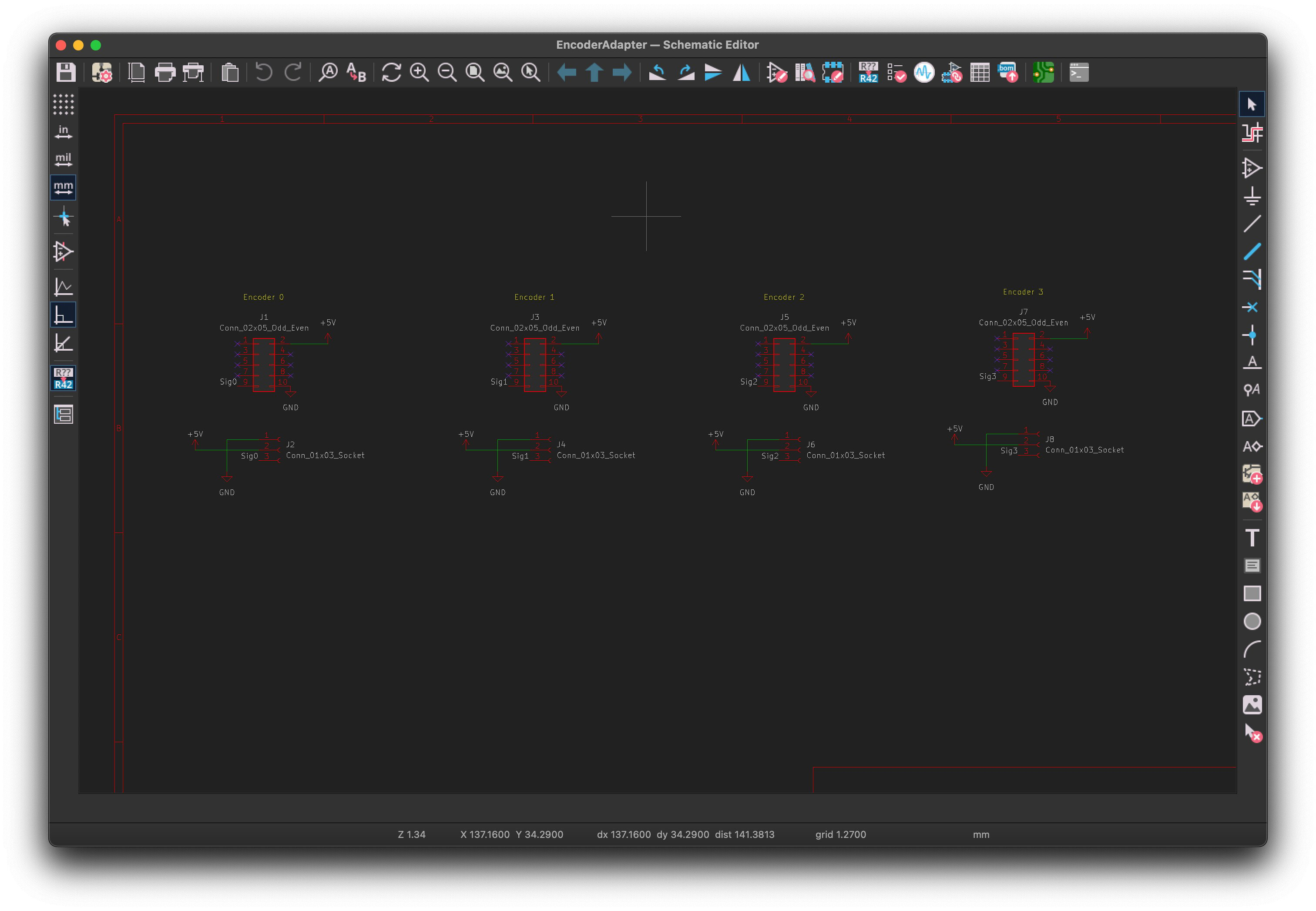Select the add text tool

pos(1252,538)
